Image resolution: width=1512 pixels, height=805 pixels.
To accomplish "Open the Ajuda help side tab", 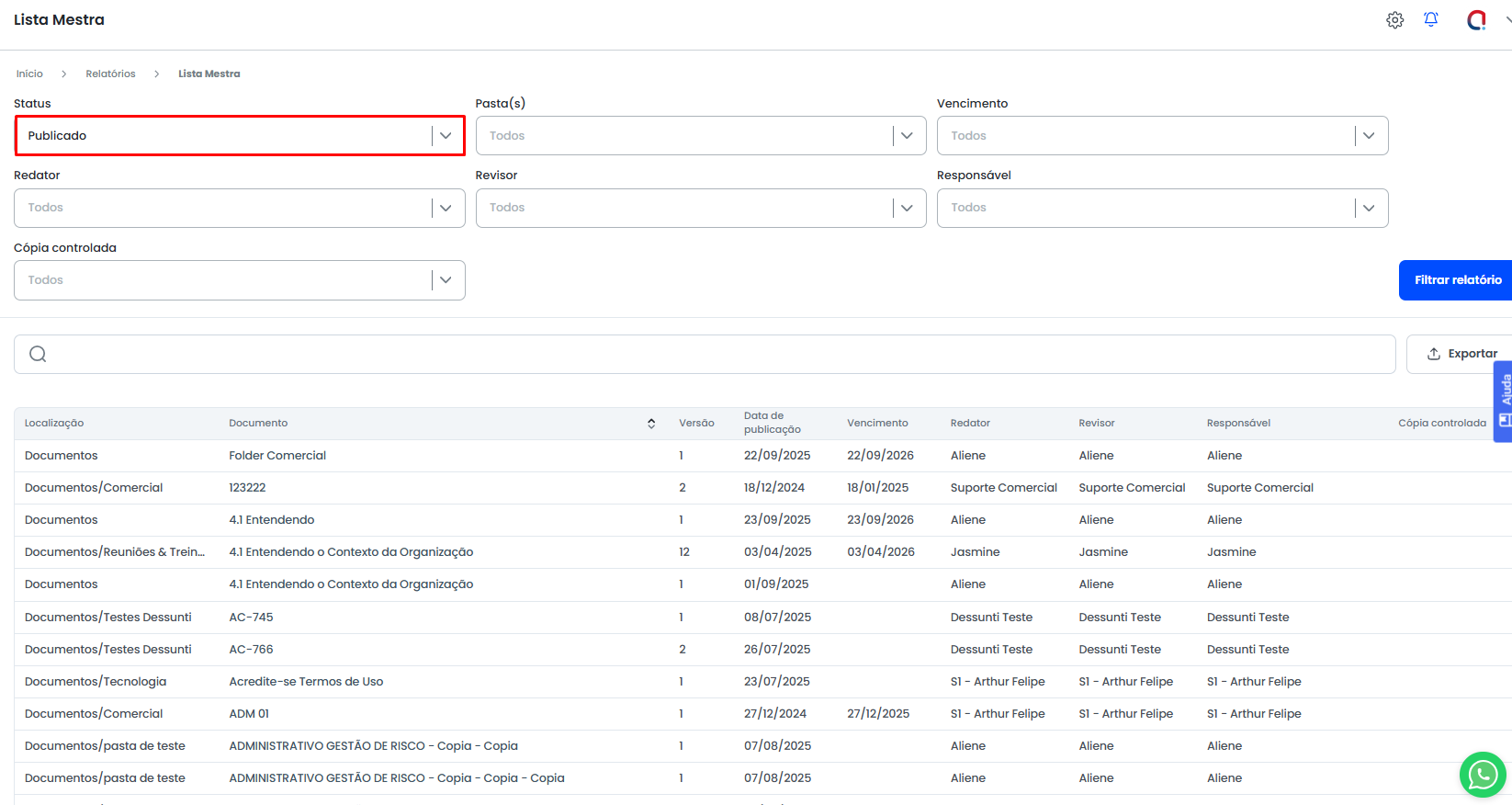I will coord(1504,401).
